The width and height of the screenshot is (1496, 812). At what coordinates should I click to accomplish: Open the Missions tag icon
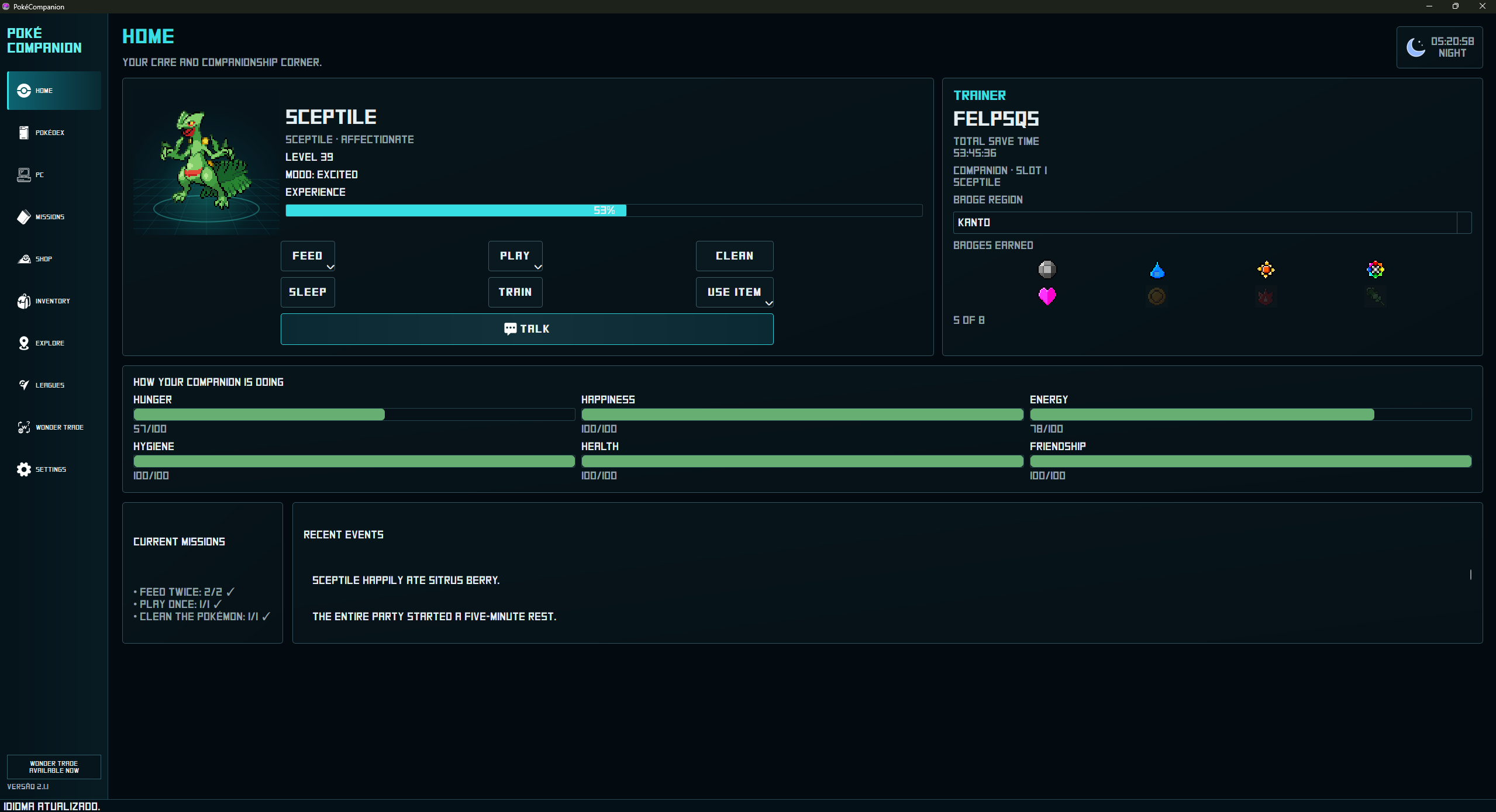click(x=24, y=217)
